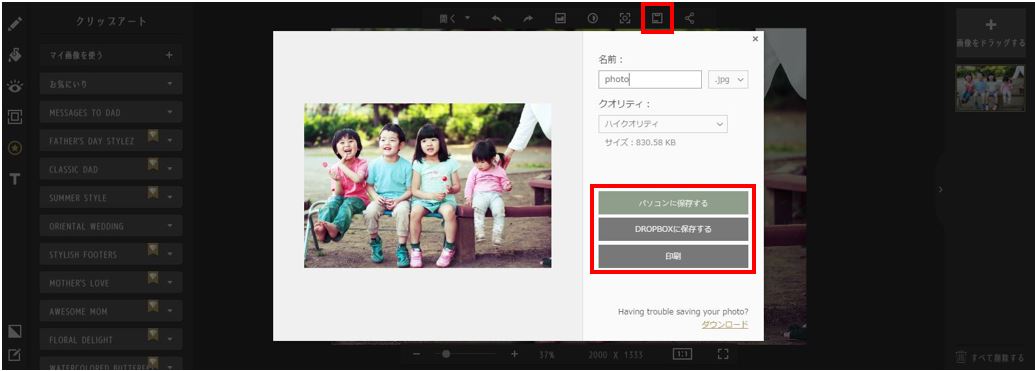Expand the お気にいり category
Viewport: 1035px width, 371px height.
click(170, 84)
